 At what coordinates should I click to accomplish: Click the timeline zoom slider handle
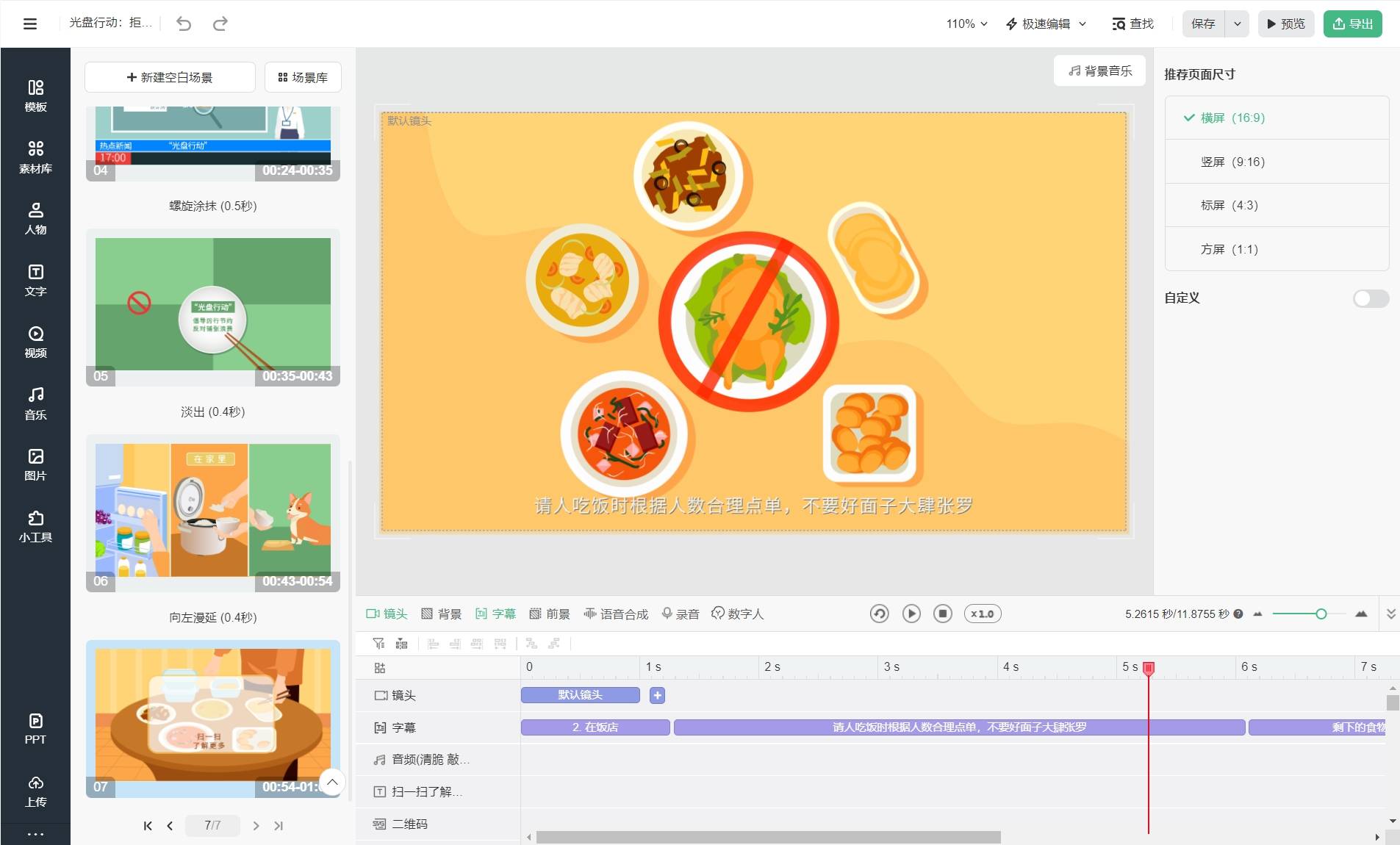(1321, 614)
